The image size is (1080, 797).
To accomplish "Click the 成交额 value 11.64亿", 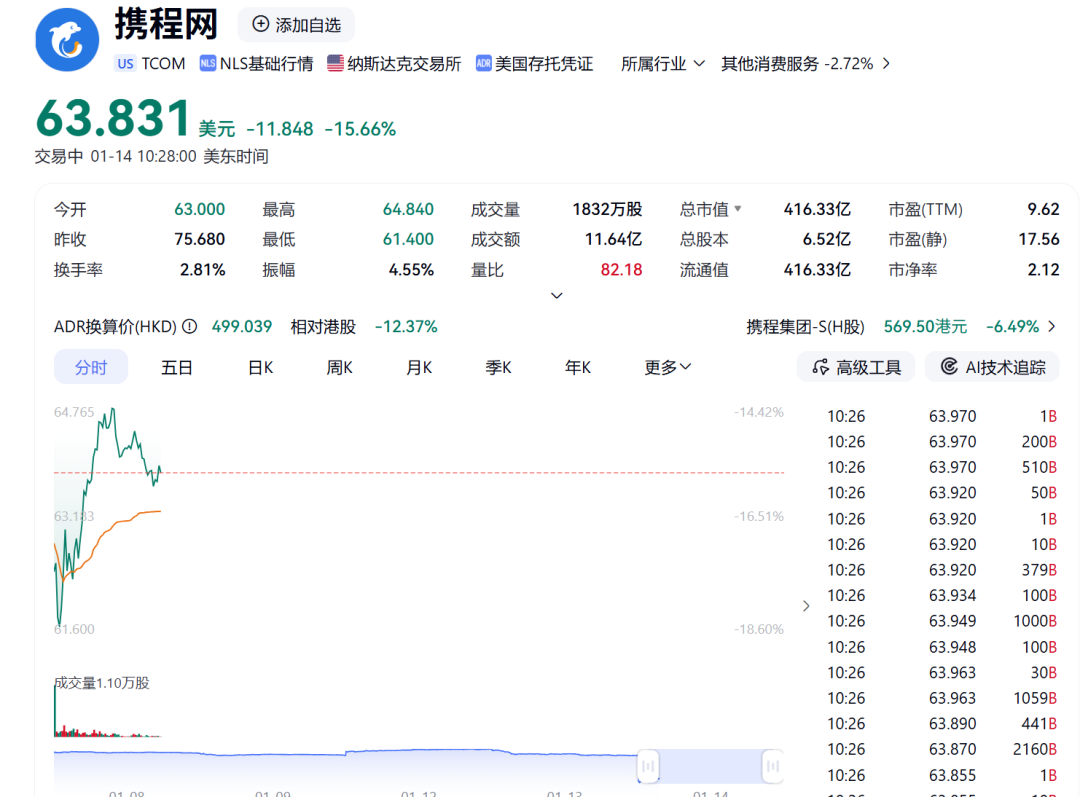I will [x=613, y=240].
